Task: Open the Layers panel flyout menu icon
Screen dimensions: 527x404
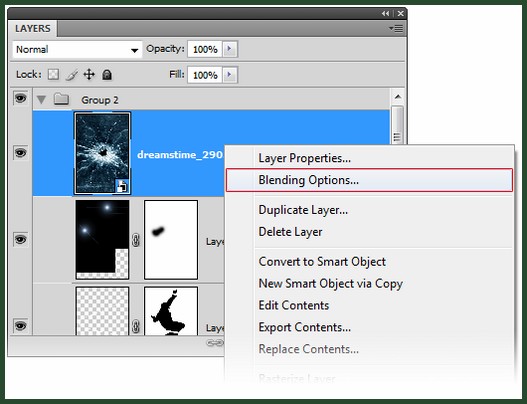Action: 396,29
